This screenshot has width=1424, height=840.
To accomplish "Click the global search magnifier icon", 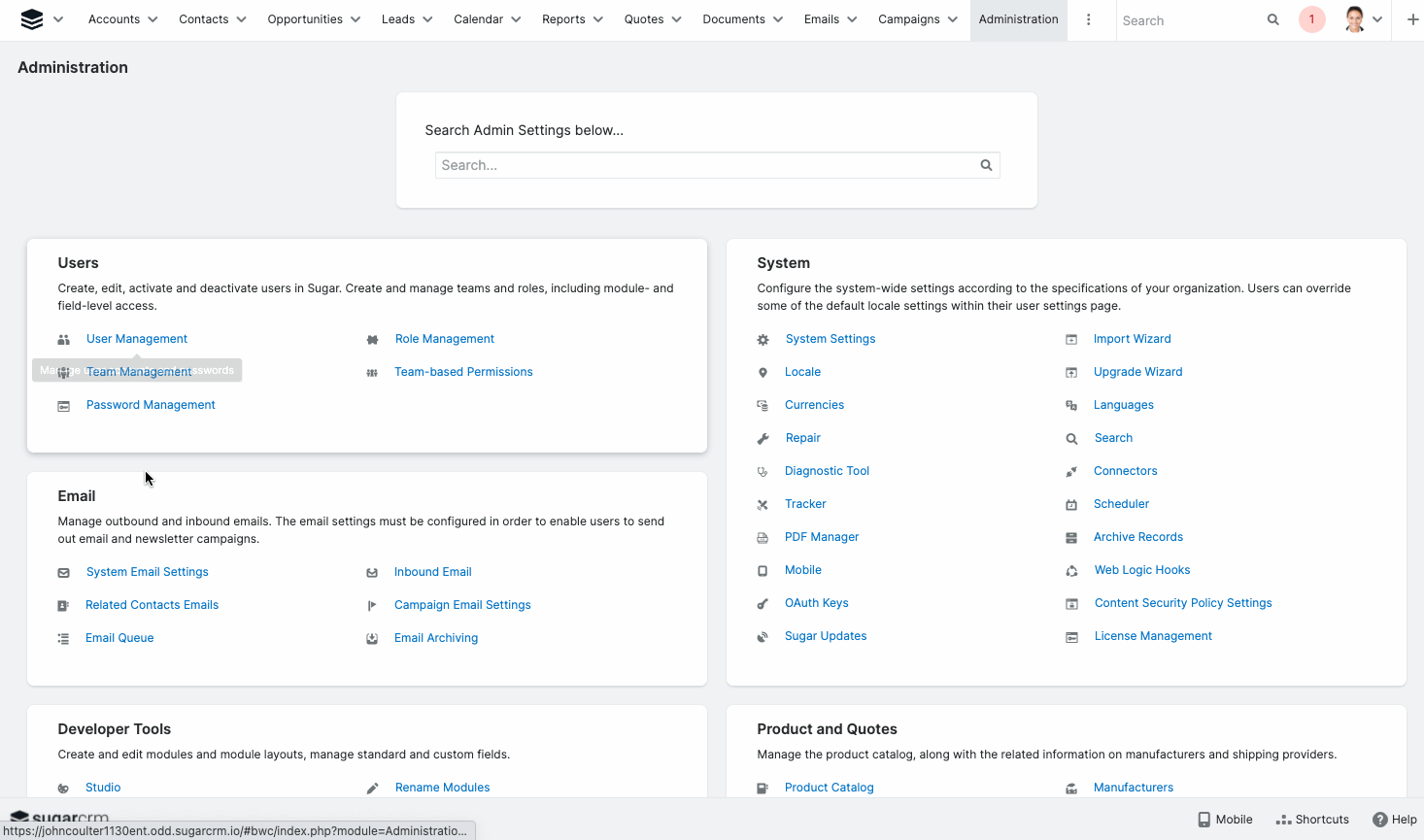I will 1272,19.
